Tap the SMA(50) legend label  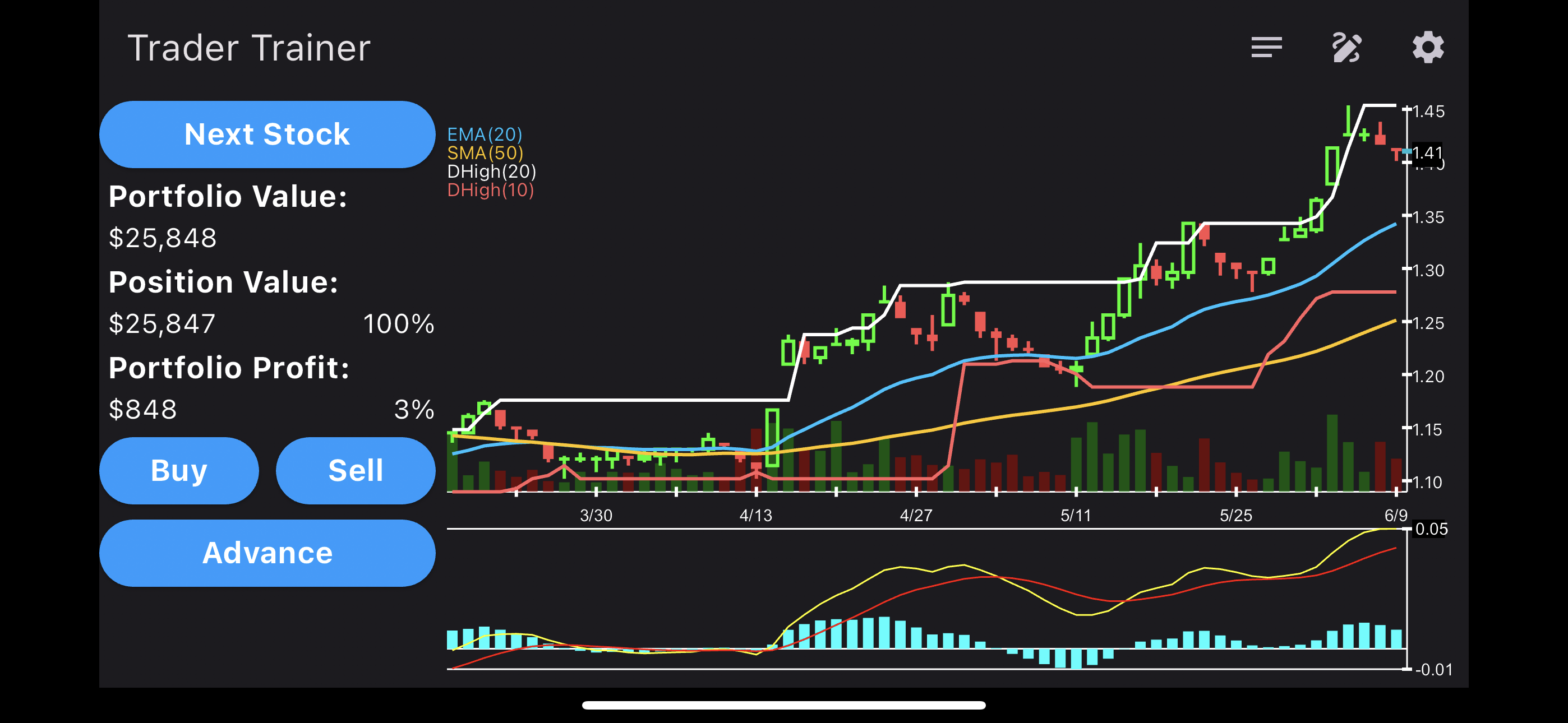pyautogui.click(x=485, y=153)
